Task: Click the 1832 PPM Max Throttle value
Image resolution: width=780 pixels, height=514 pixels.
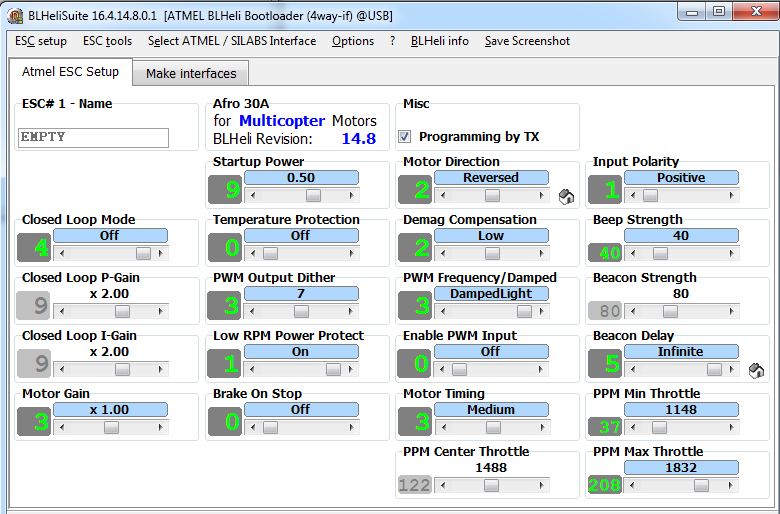Action: click(x=681, y=468)
